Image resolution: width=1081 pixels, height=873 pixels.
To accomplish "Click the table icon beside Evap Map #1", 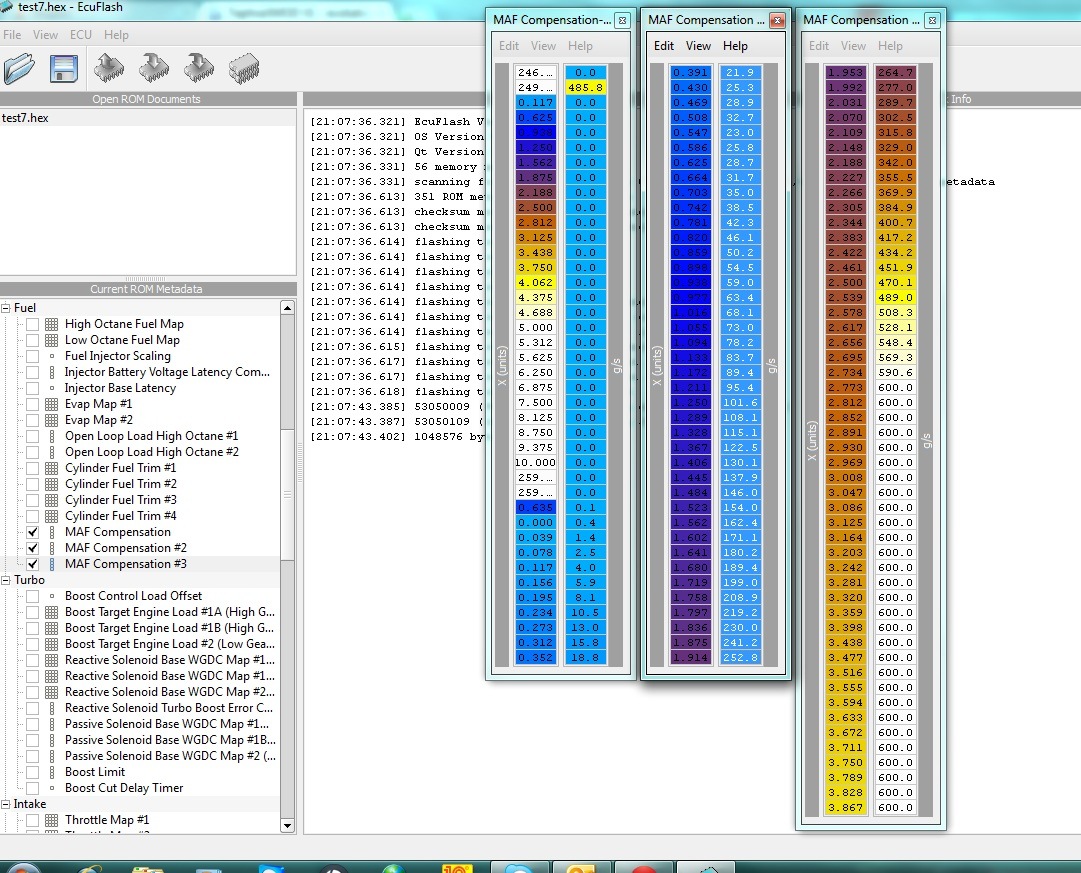I will (x=52, y=404).
